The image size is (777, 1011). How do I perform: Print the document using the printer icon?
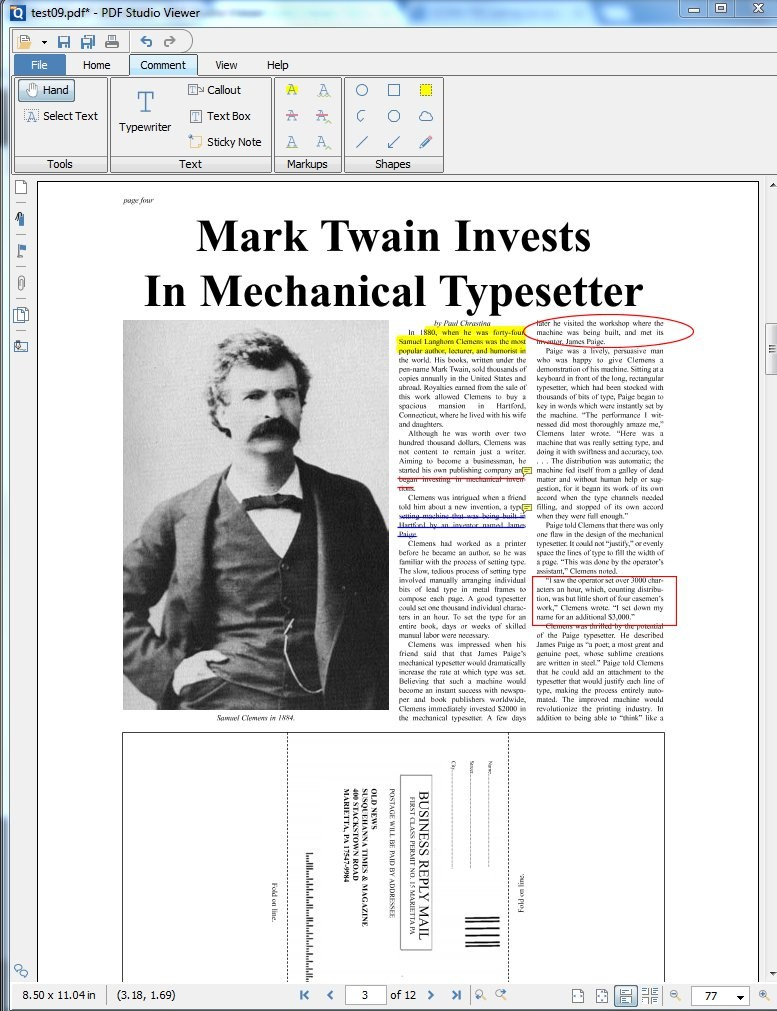tap(112, 42)
